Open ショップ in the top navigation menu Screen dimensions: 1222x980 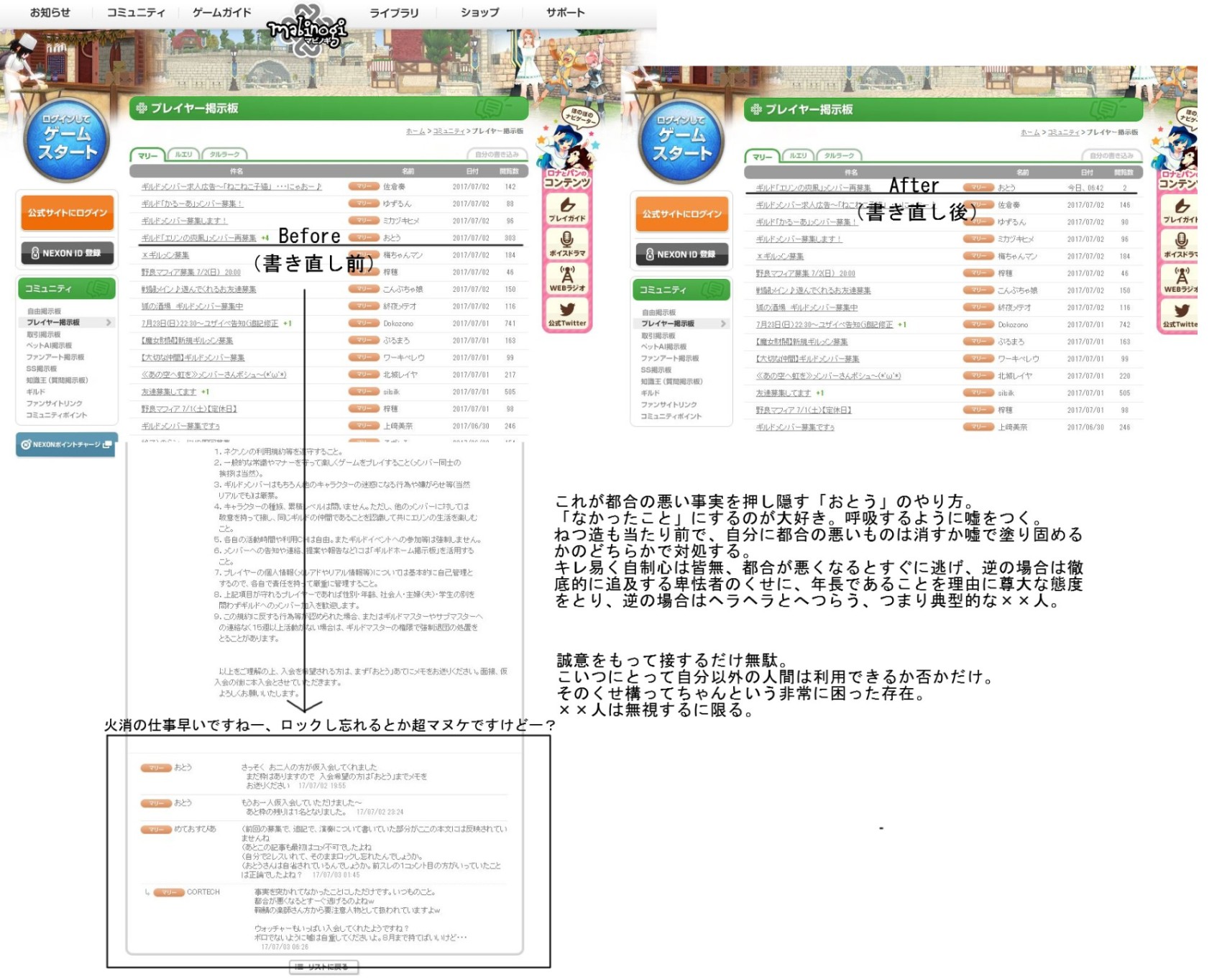479,12
